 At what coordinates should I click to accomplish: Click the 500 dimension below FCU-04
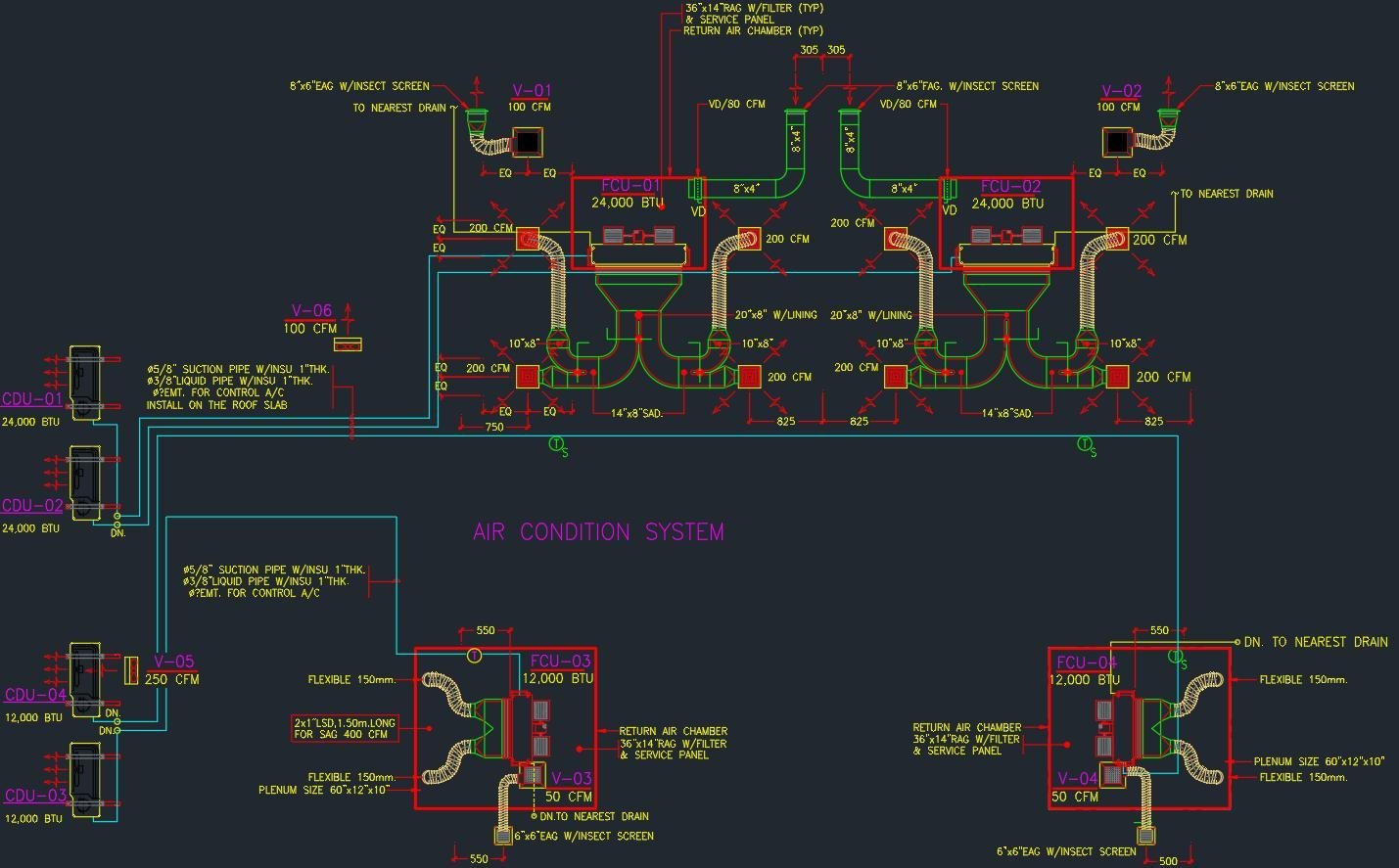1168,861
